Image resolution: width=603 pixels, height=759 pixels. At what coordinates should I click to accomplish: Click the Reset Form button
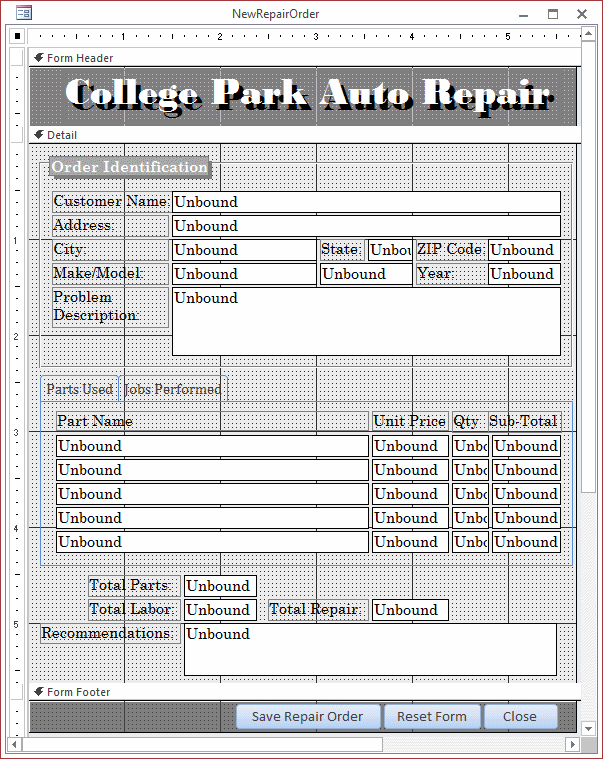(x=432, y=716)
